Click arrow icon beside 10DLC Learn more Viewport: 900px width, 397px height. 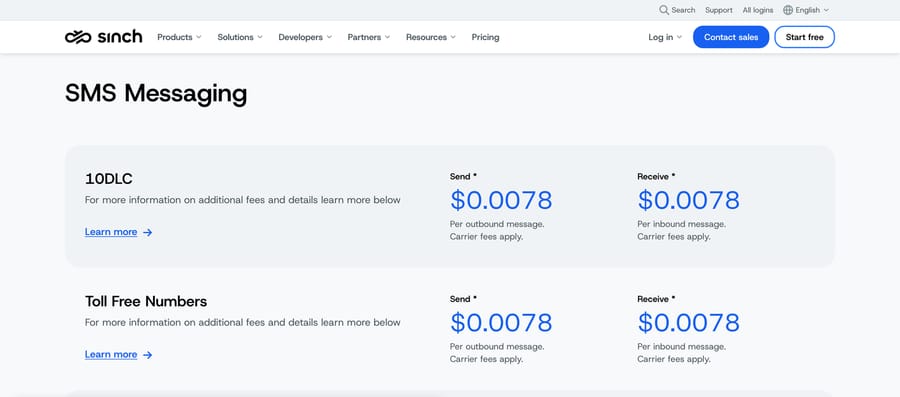click(x=148, y=232)
